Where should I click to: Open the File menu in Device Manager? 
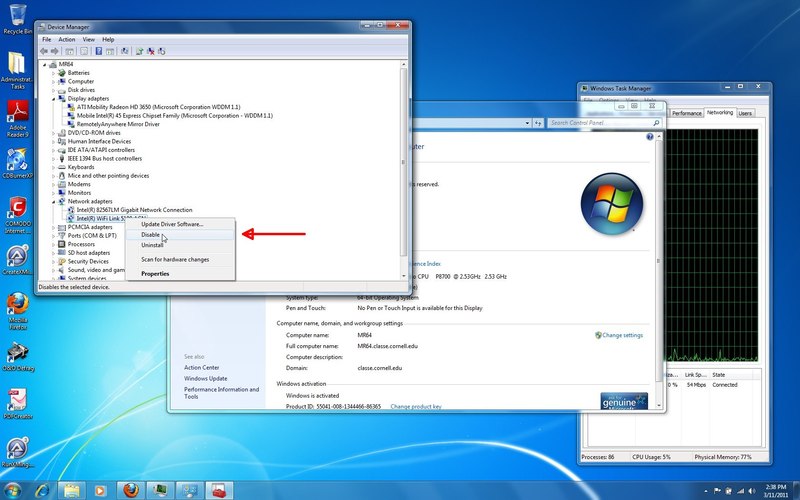point(46,39)
